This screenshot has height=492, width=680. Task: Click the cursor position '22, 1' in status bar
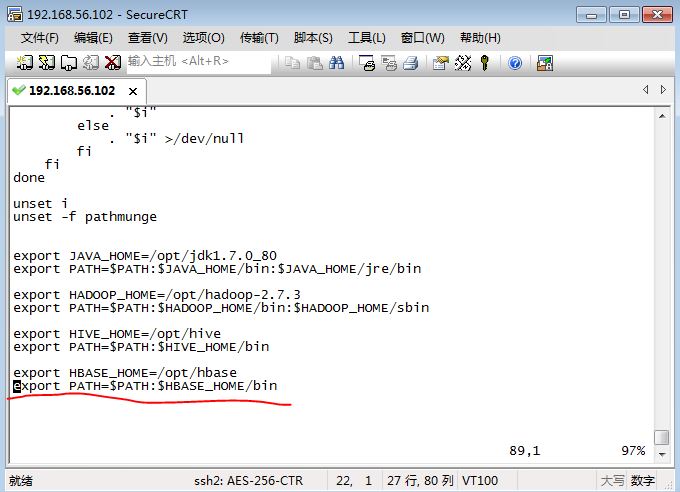point(354,481)
